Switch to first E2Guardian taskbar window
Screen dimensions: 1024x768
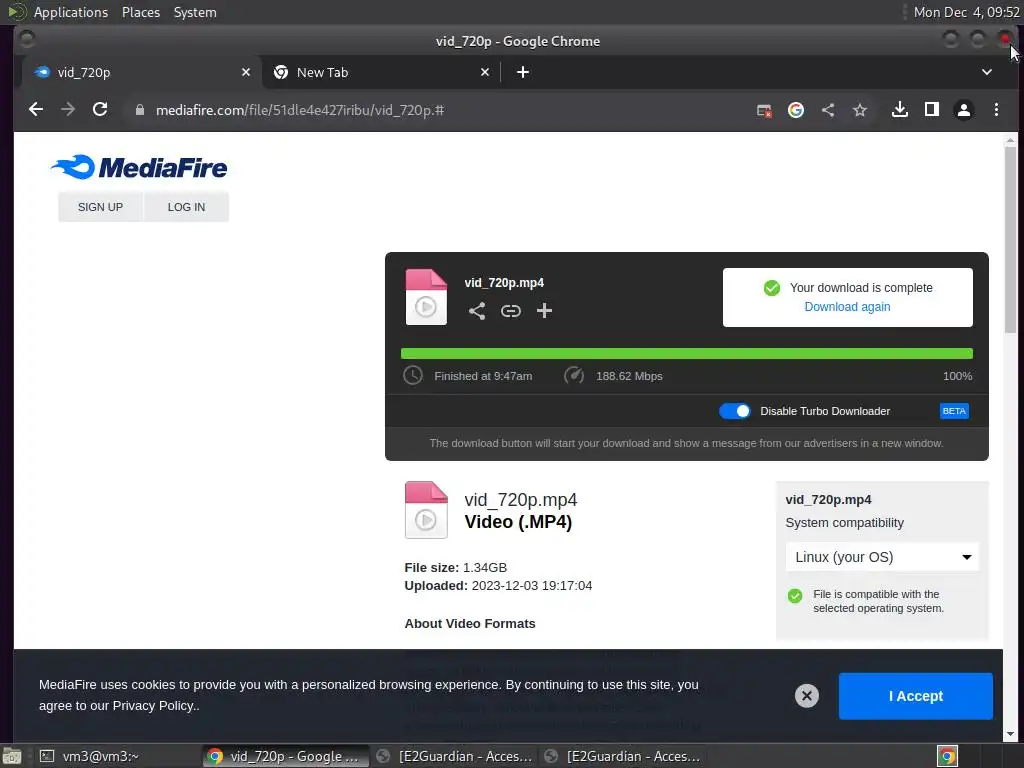pos(455,756)
